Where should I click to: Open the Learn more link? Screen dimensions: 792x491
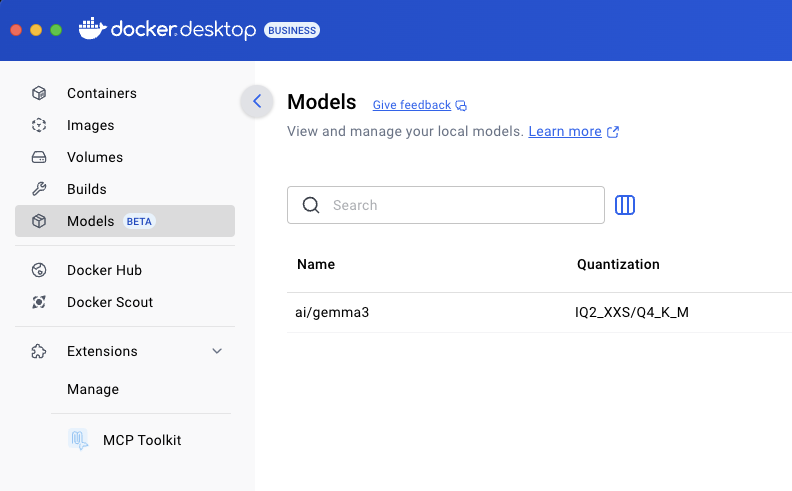[565, 131]
